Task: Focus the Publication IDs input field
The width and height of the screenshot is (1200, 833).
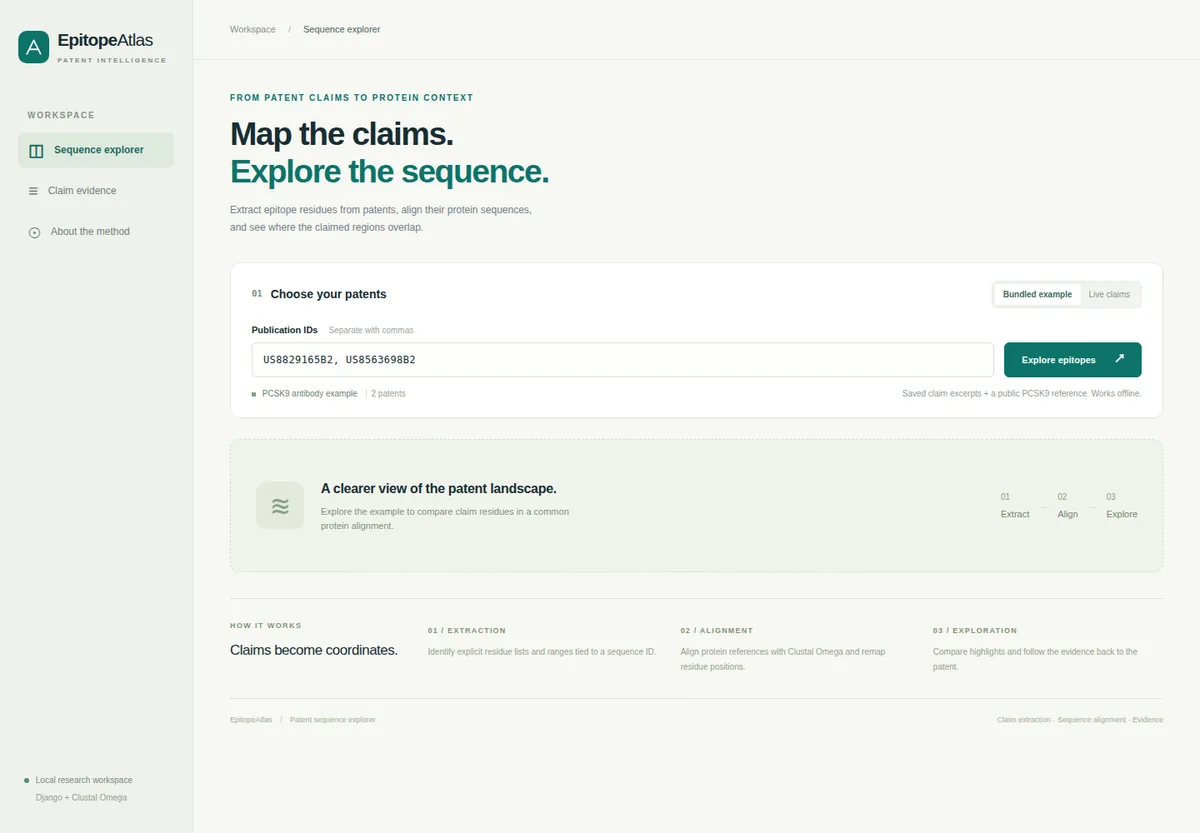Action: [x=622, y=360]
